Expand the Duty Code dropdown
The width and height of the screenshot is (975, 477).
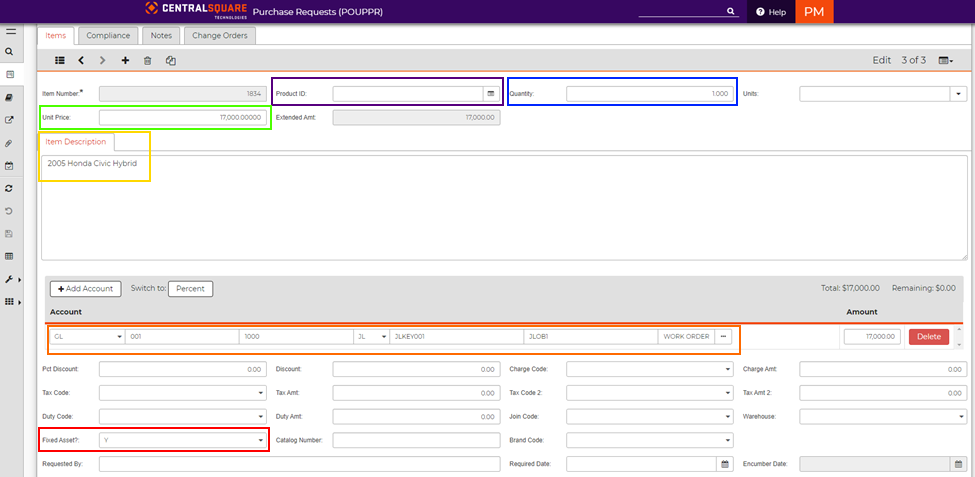point(182,417)
